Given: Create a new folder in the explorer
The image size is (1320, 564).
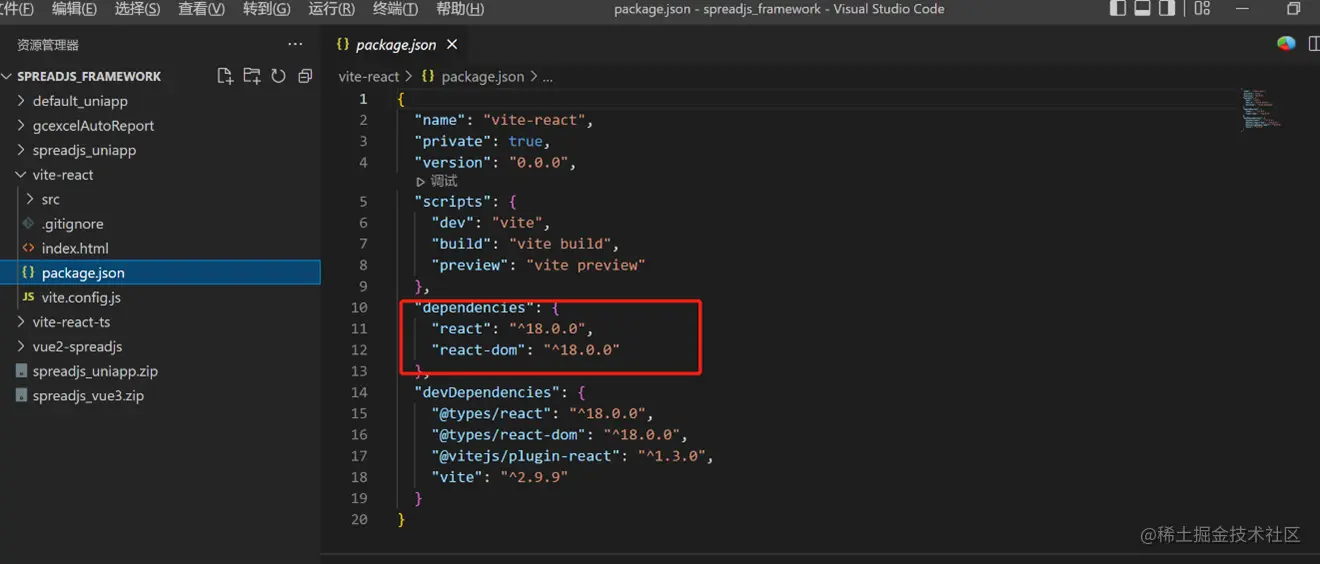Looking at the screenshot, I should [x=252, y=76].
